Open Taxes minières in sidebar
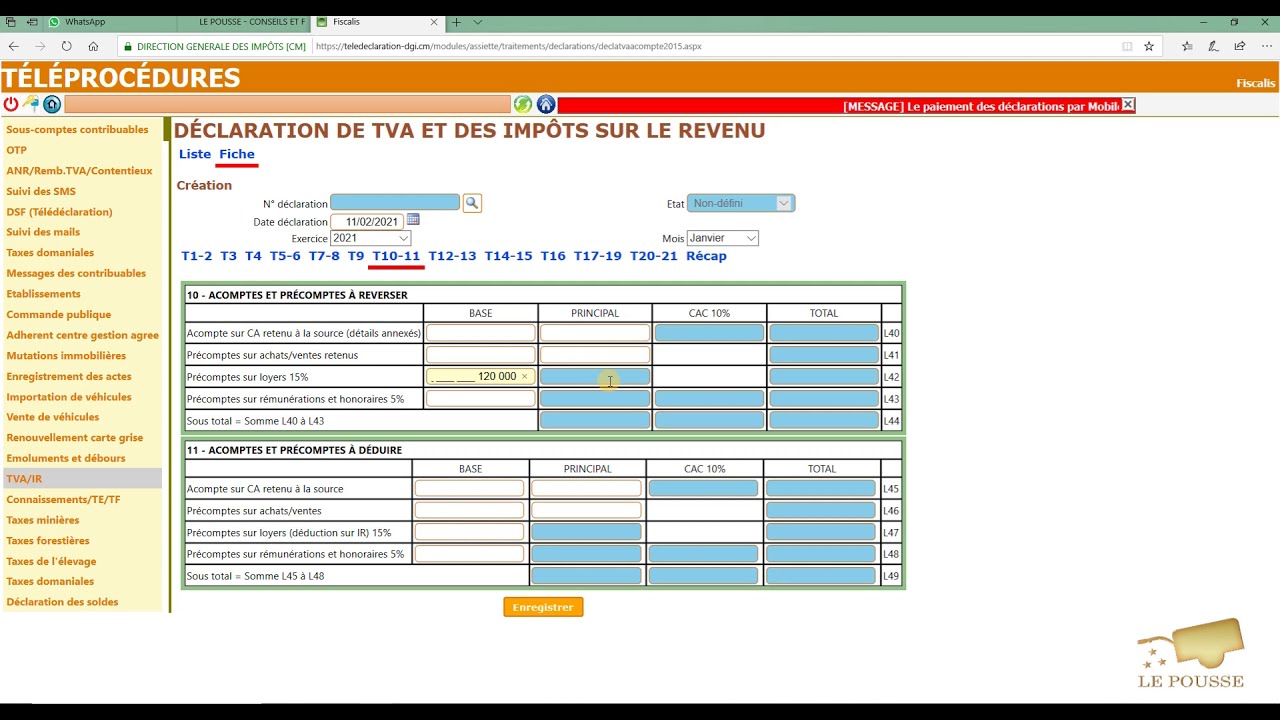This screenshot has height=720, width=1280. (43, 520)
